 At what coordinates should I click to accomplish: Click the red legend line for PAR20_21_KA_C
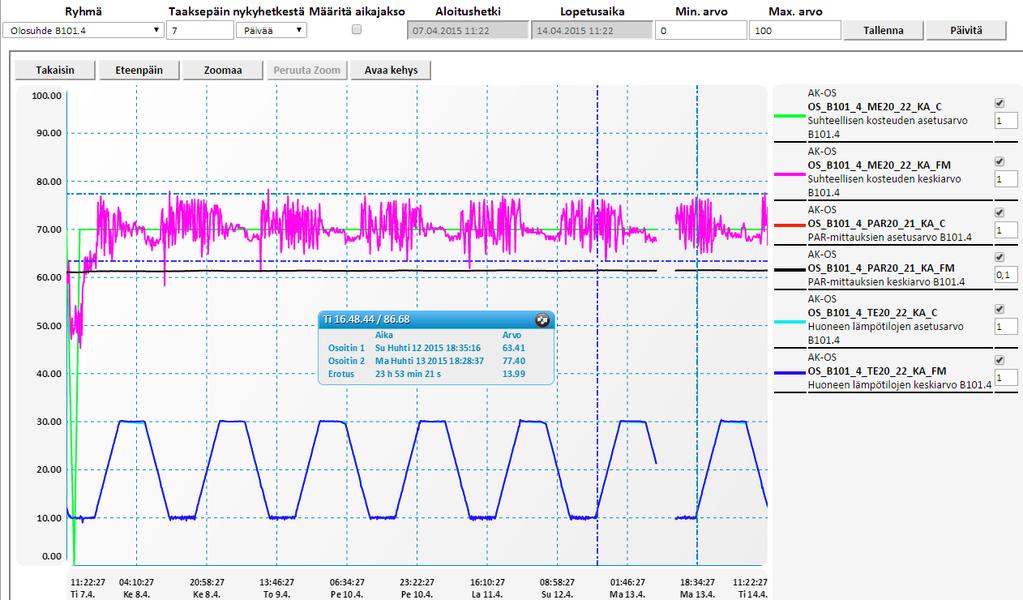(x=789, y=225)
